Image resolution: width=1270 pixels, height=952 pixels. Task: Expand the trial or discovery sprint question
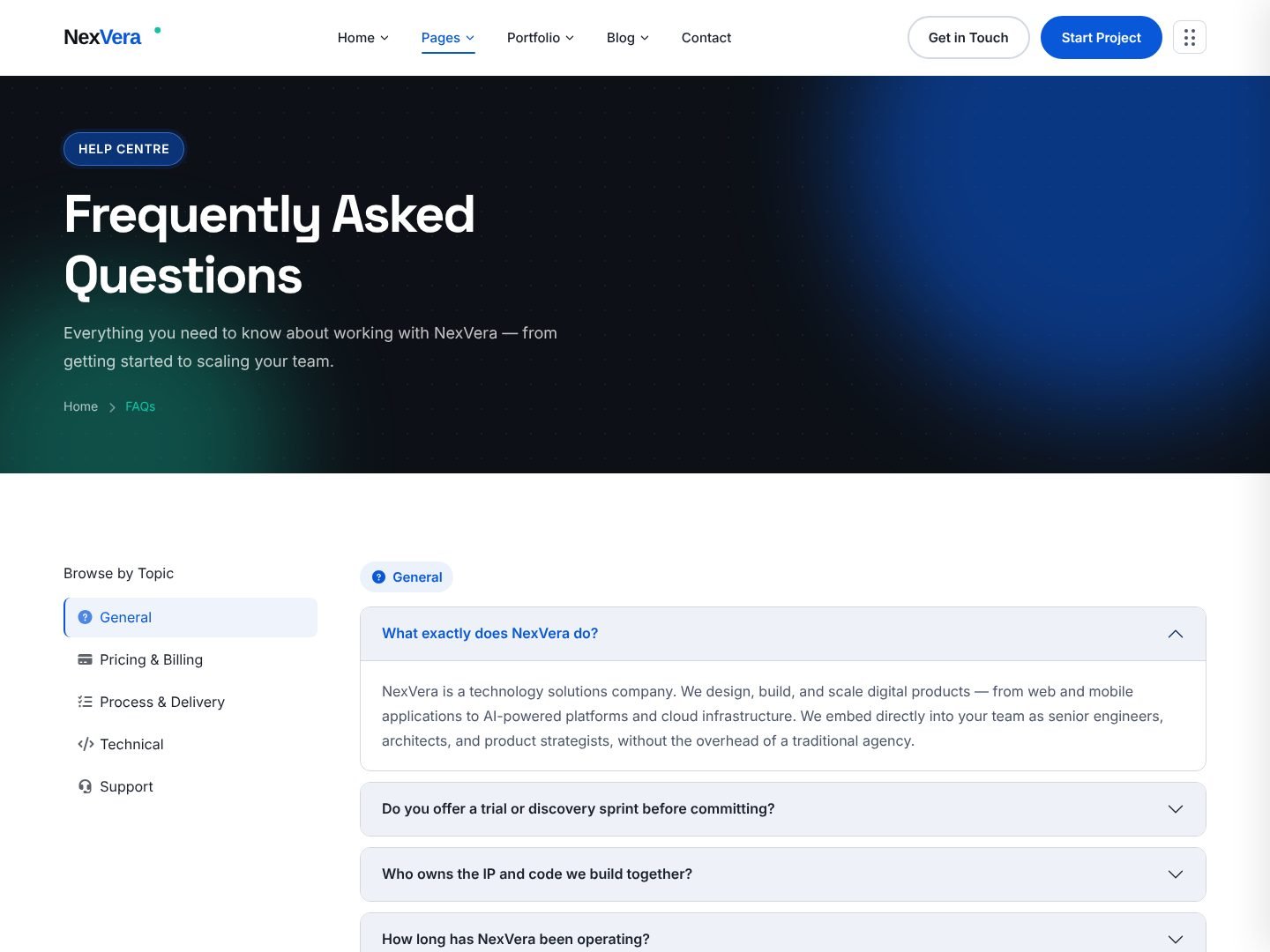[x=783, y=809]
